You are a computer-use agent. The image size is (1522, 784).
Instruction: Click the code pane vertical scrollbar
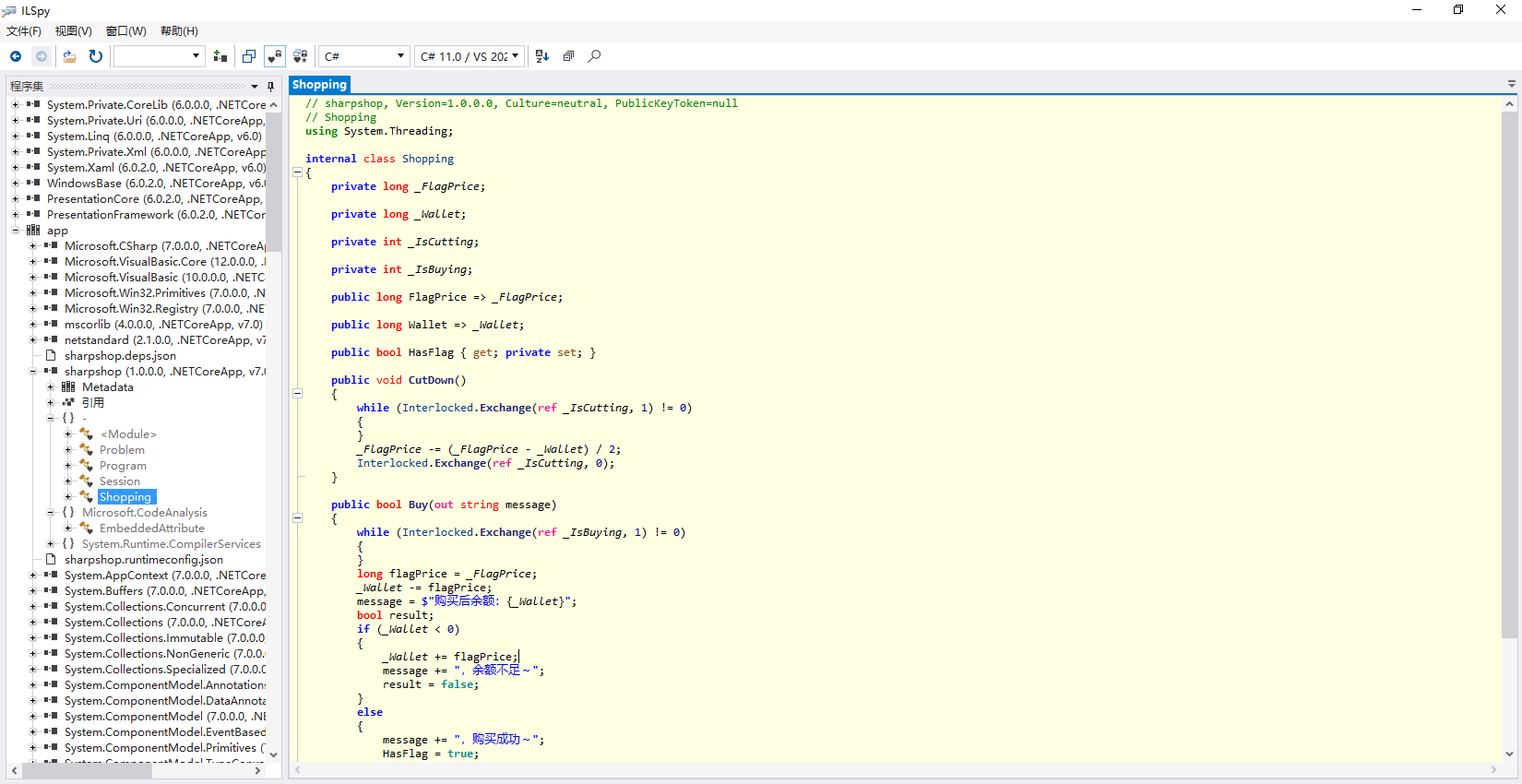coord(1509,374)
